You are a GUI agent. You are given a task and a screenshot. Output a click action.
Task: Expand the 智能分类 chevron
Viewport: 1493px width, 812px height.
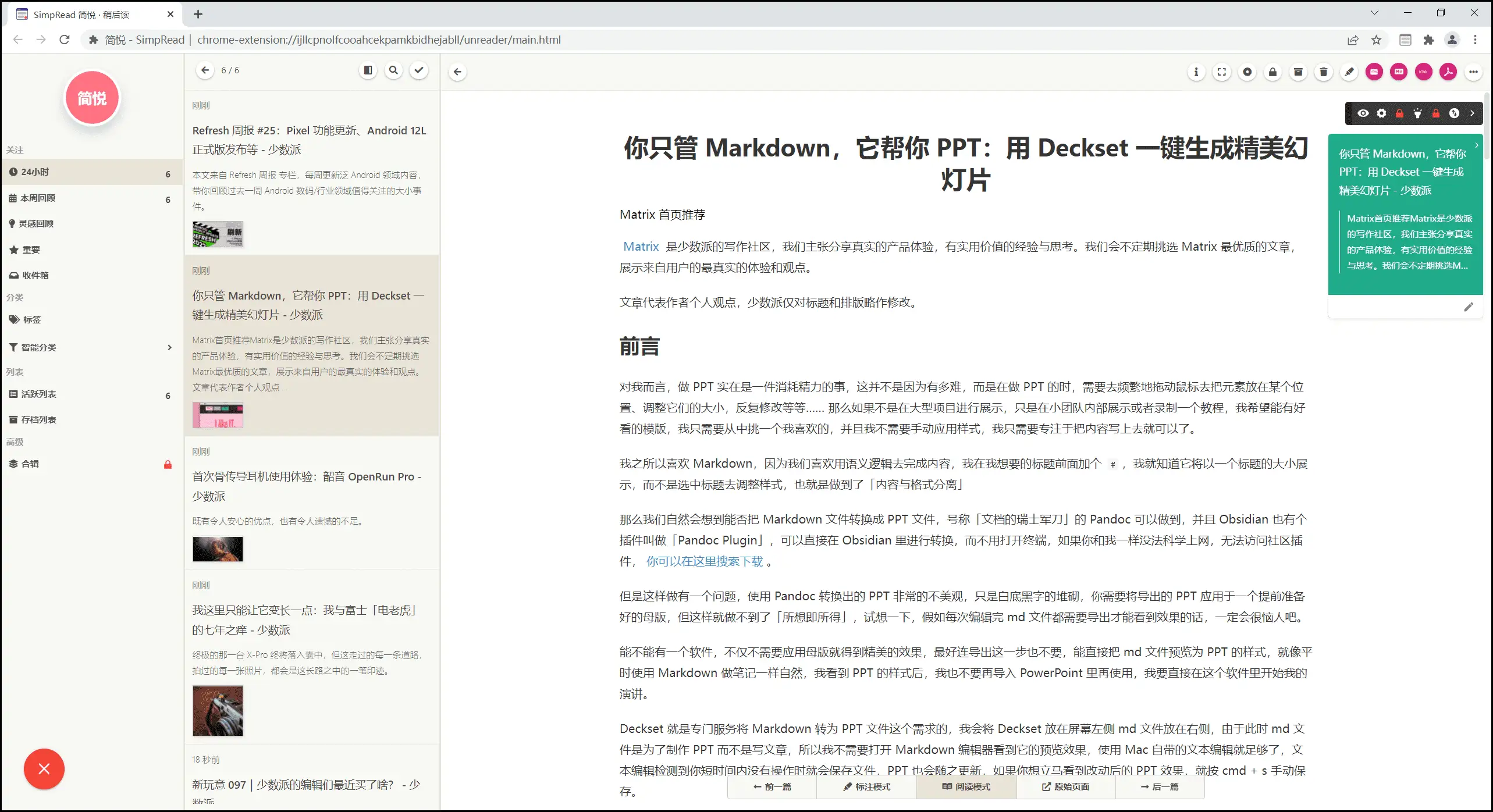170,348
